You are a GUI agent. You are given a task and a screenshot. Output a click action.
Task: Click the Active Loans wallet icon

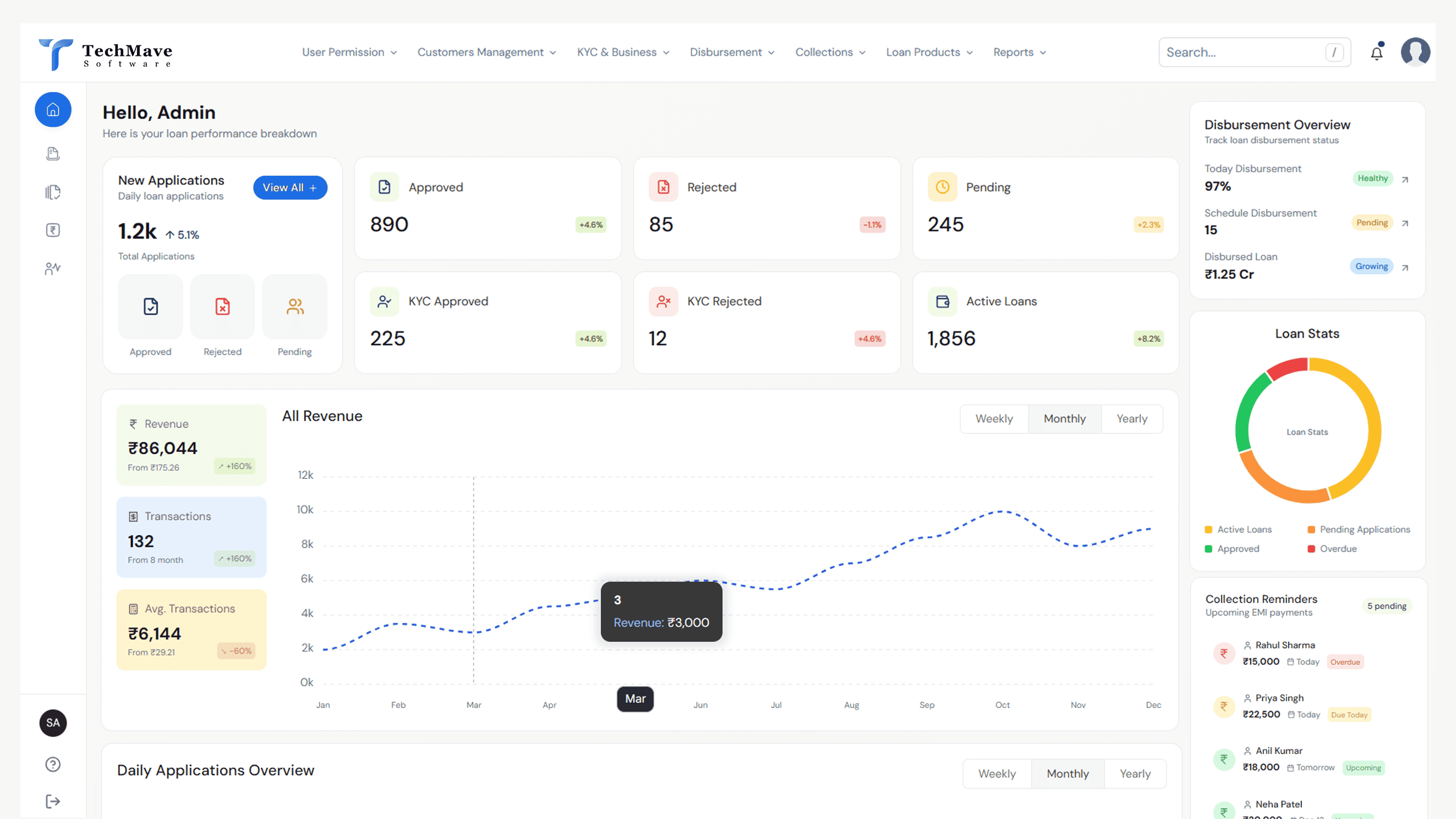pos(942,301)
